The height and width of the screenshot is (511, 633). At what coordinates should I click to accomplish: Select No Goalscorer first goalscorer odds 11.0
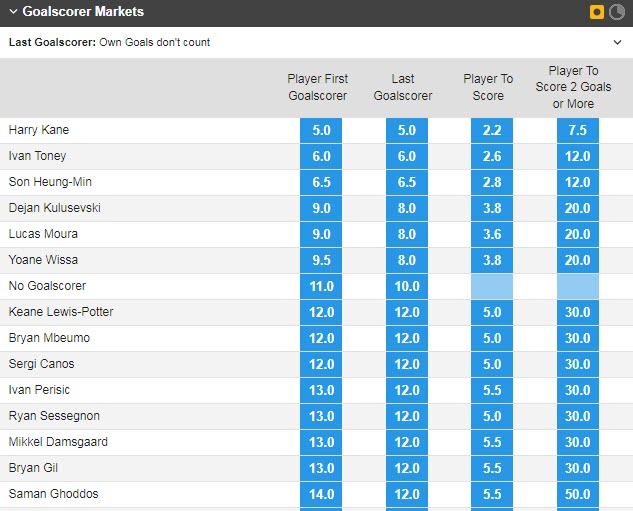click(x=321, y=286)
